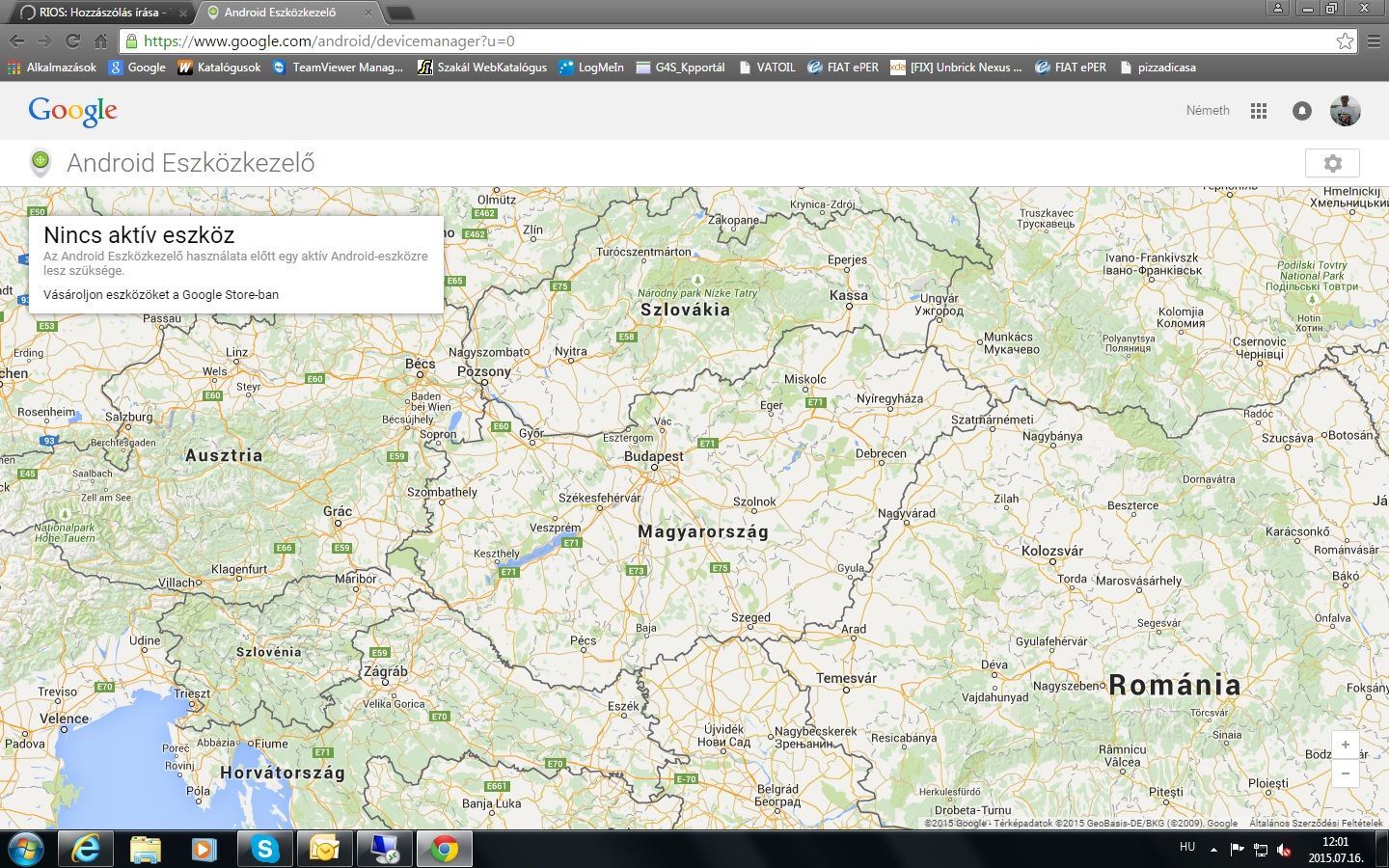1389x868 pixels.
Task: Click Budapest on the map
Action: click(x=653, y=456)
